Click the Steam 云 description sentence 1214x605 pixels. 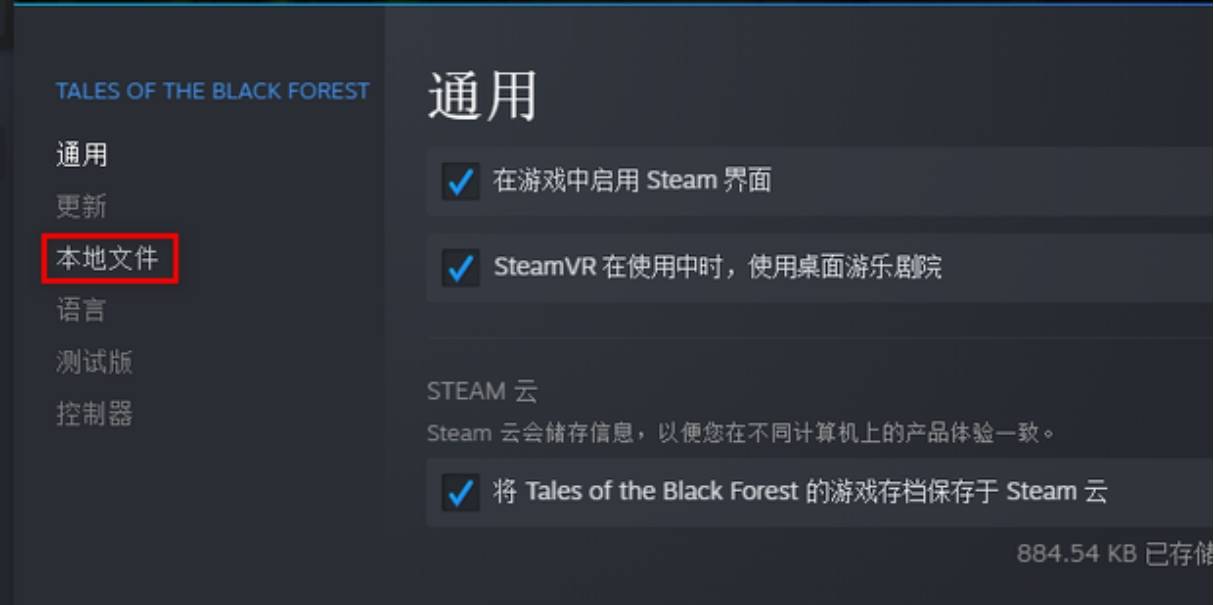click(x=741, y=434)
